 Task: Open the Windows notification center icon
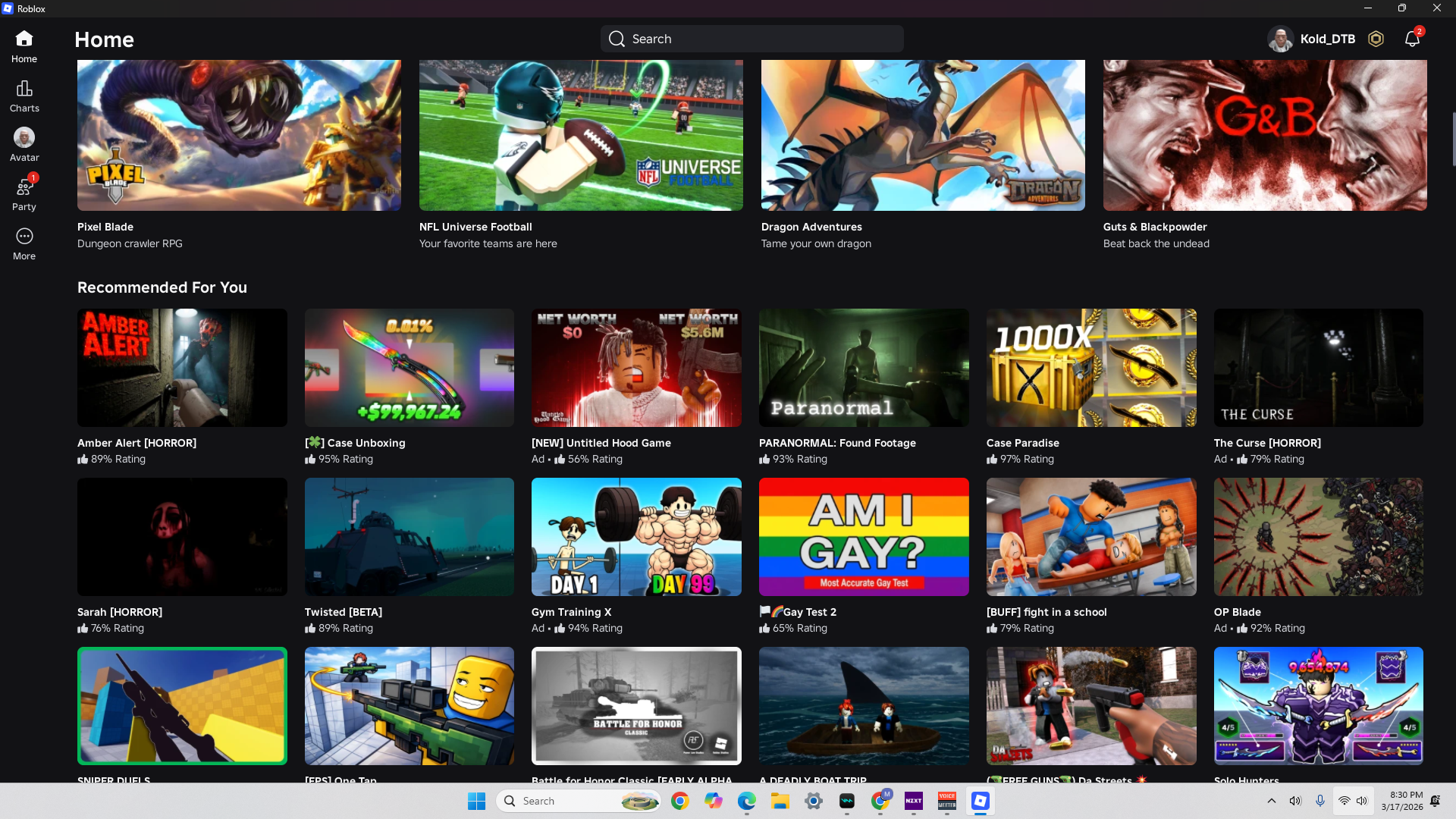point(1436,801)
